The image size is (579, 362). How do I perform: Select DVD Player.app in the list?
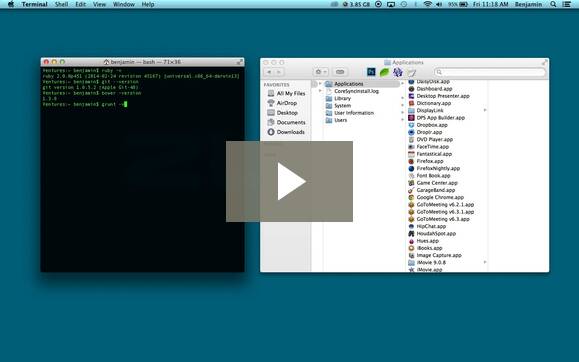click(x=431, y=139)
